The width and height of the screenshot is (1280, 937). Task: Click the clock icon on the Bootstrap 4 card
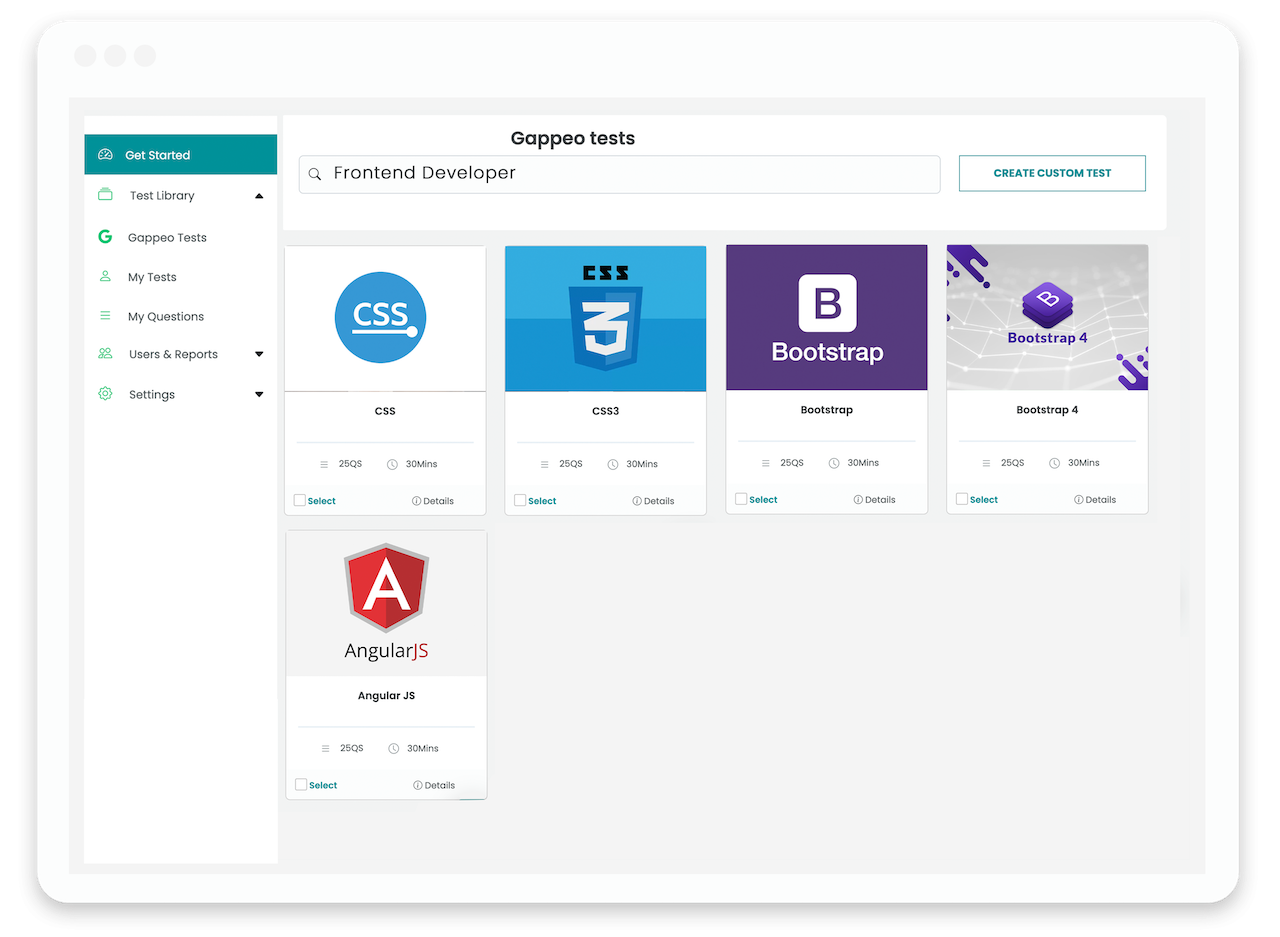coord(1055,463)
